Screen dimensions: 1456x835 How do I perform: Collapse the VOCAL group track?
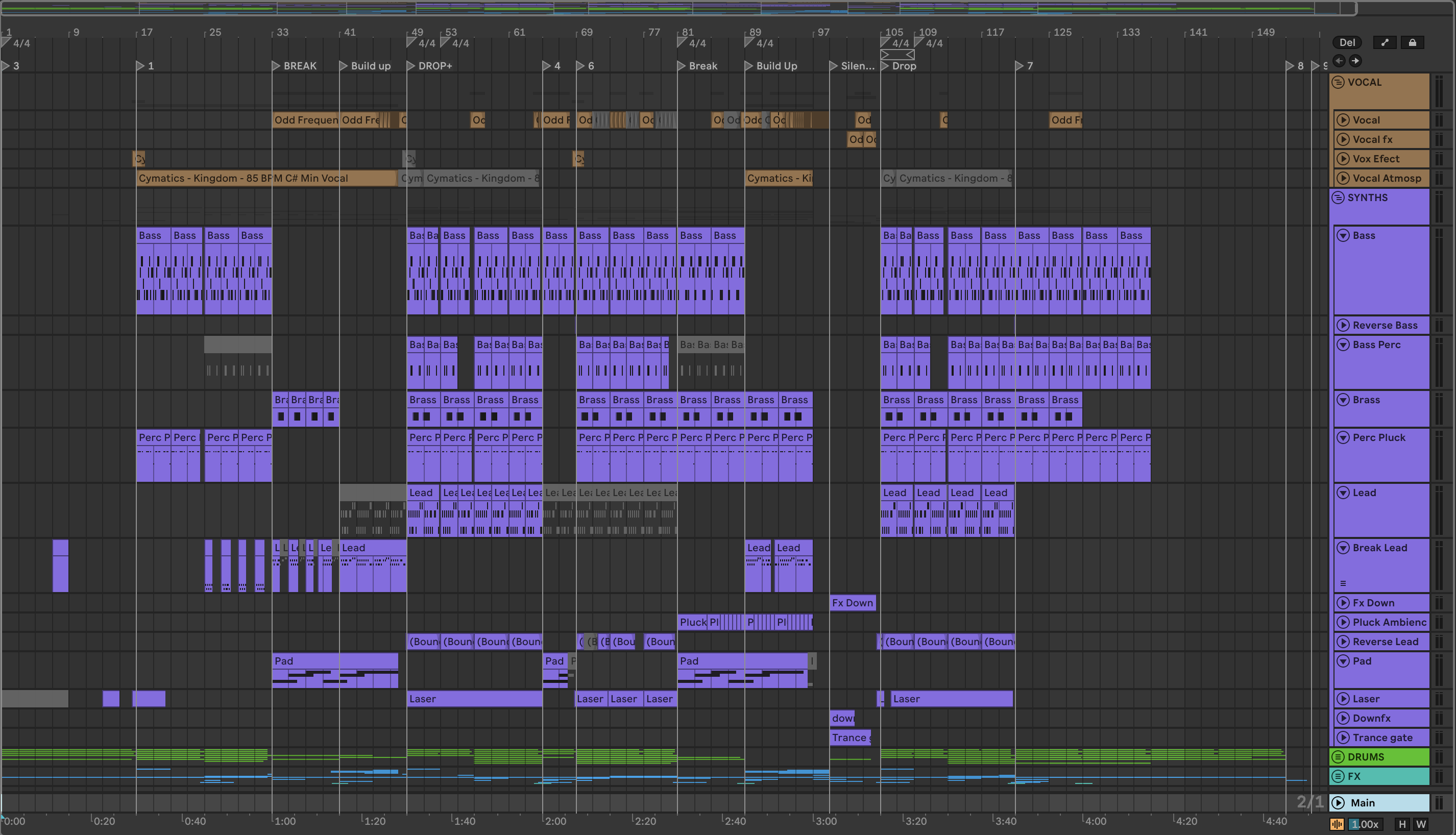(1338, 82)
